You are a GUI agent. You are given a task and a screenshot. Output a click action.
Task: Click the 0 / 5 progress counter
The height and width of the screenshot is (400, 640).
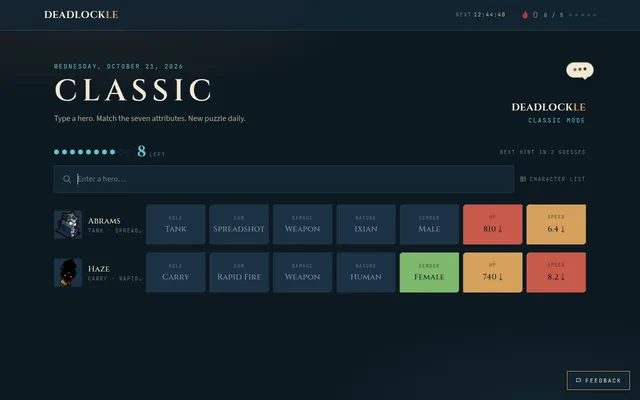[x=553, y=15]
